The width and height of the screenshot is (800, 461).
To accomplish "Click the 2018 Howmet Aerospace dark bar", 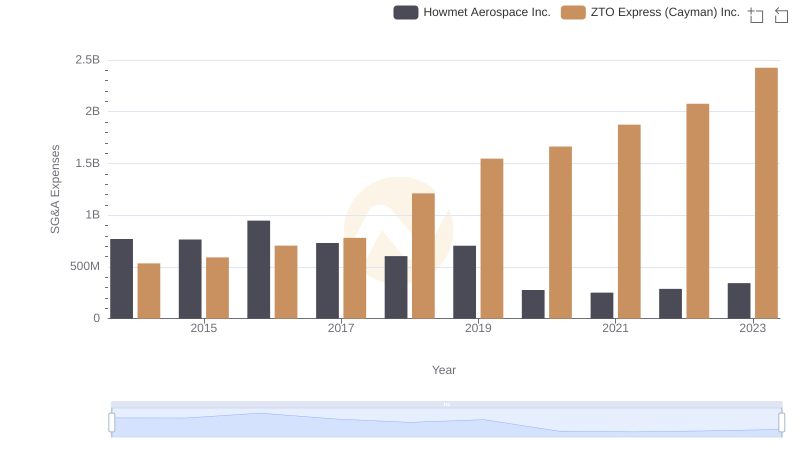I will tap(396, 287).
